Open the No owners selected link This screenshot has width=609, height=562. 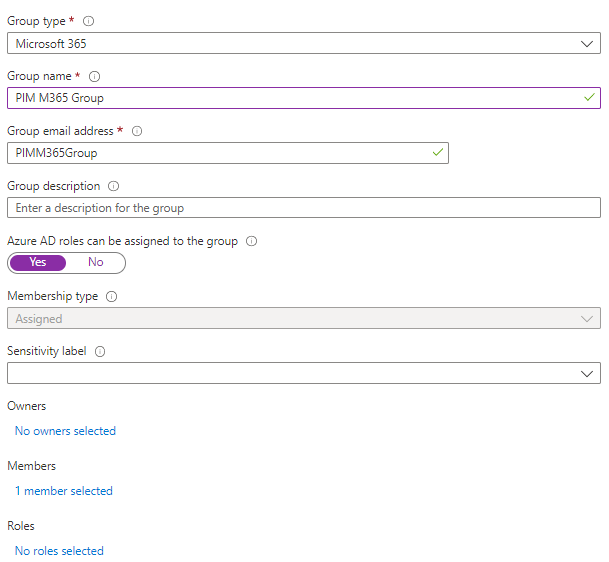click(x=65, y=431)
